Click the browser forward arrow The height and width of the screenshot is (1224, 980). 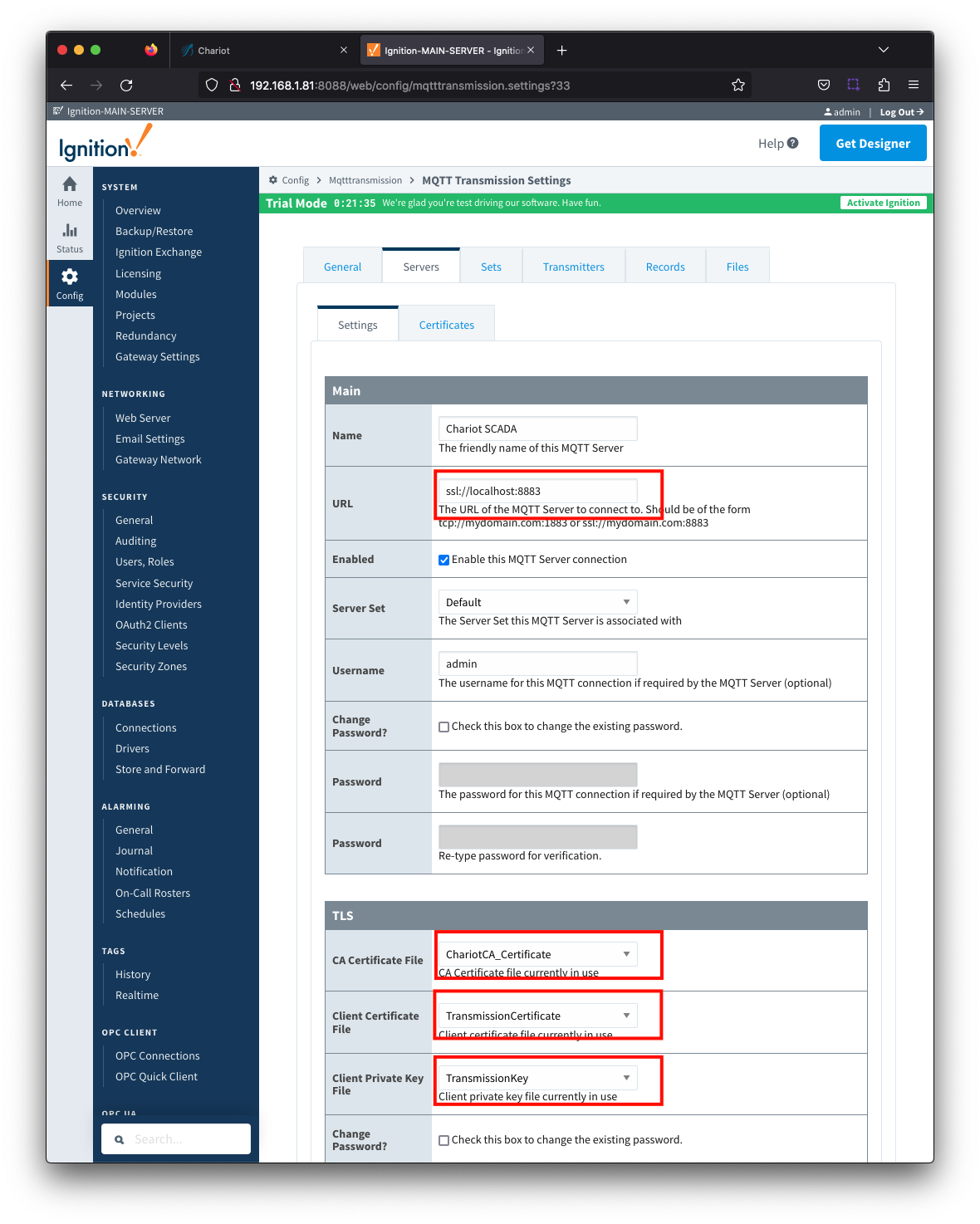coord(96,85)
